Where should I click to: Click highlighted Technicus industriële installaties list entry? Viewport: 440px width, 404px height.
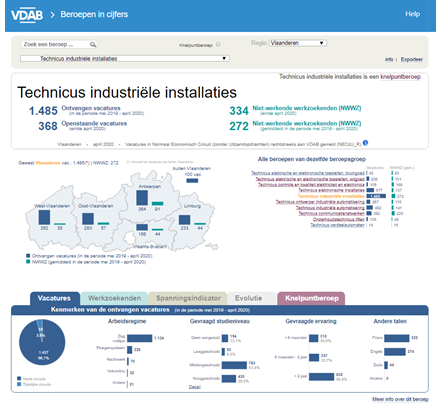point(331,196)
